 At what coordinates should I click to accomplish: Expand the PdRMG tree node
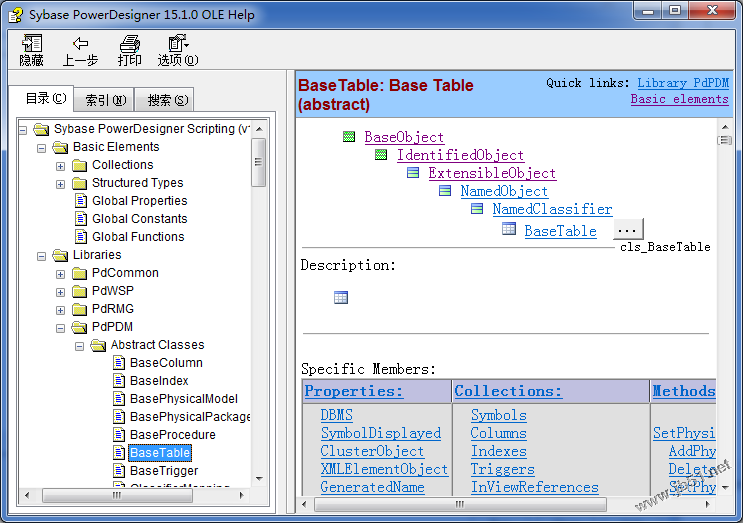[x=60, y=310]
